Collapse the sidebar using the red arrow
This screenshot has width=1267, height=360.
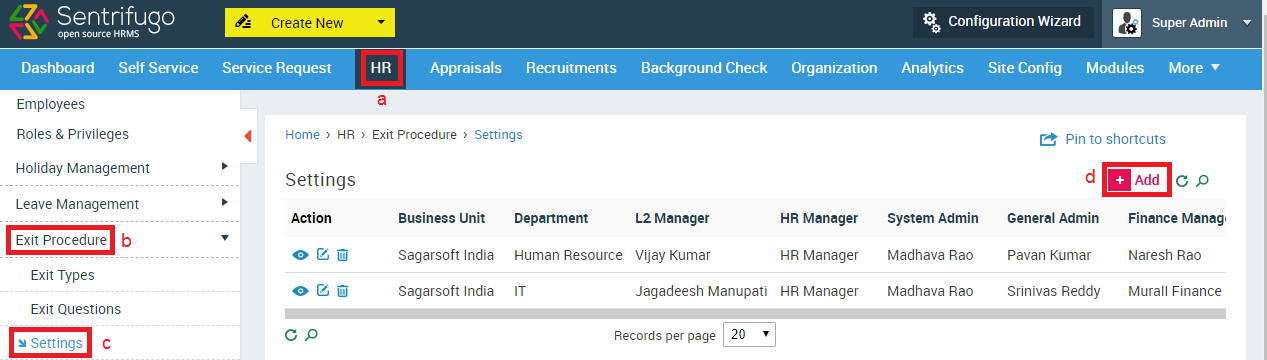[x=248, y=136]
